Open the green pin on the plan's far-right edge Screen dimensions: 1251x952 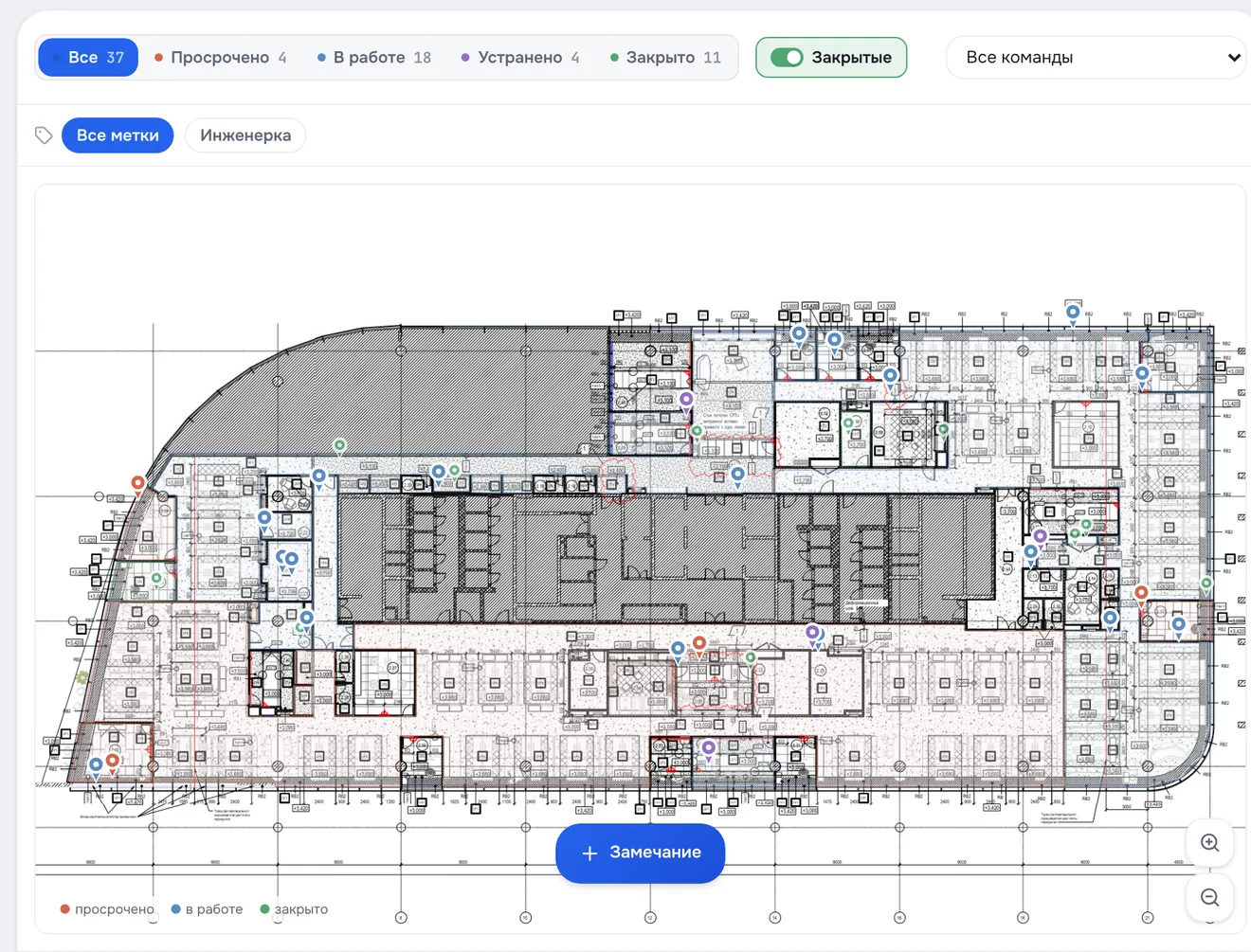pos(1206,585)
